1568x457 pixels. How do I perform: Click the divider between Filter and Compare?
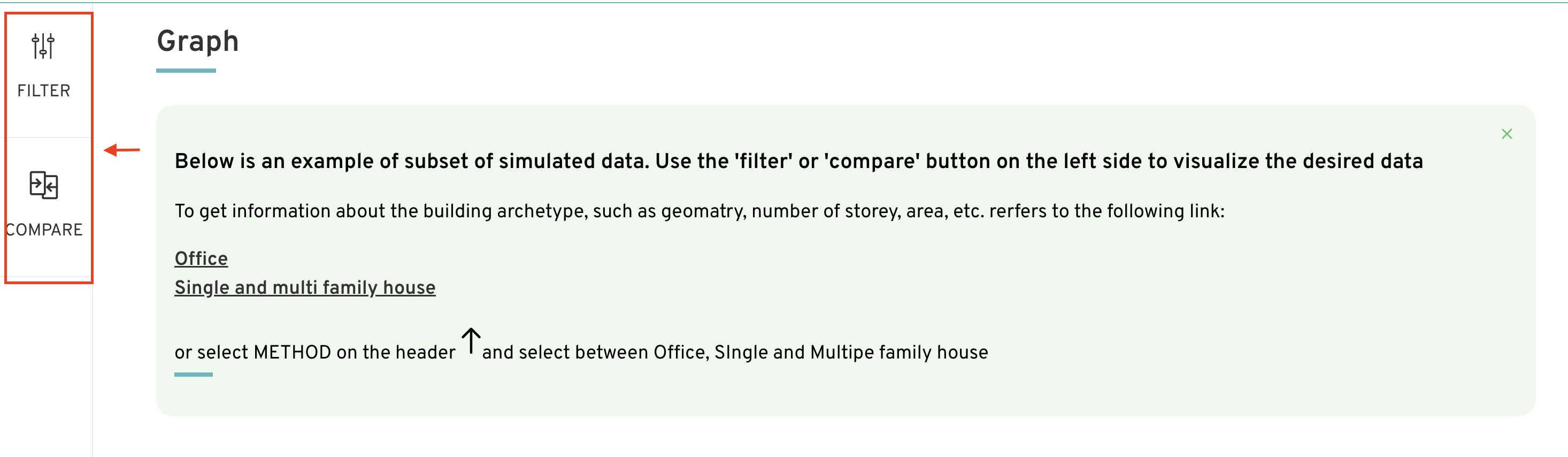[49, 138]
